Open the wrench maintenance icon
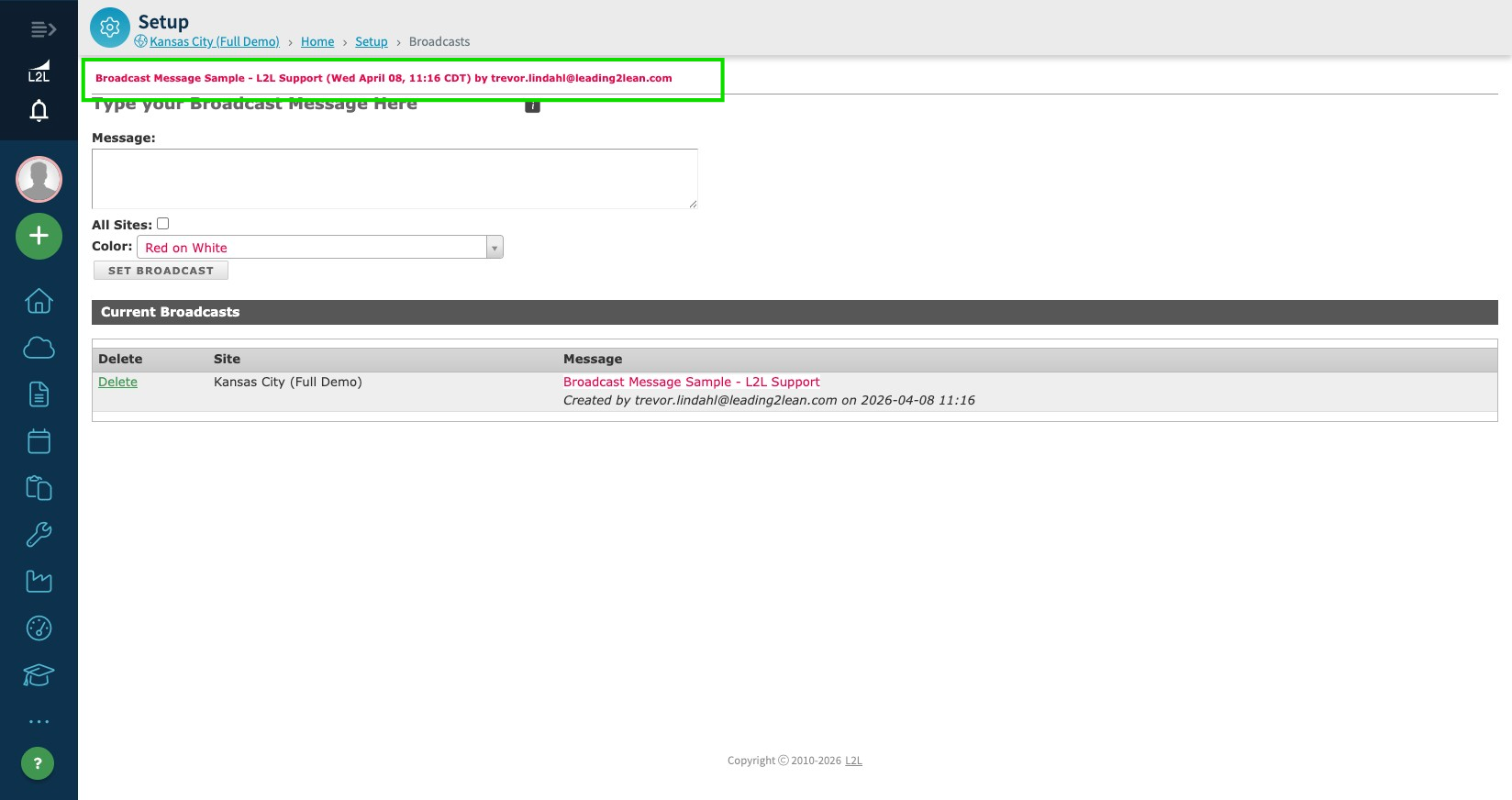 [x=39, y=535]
